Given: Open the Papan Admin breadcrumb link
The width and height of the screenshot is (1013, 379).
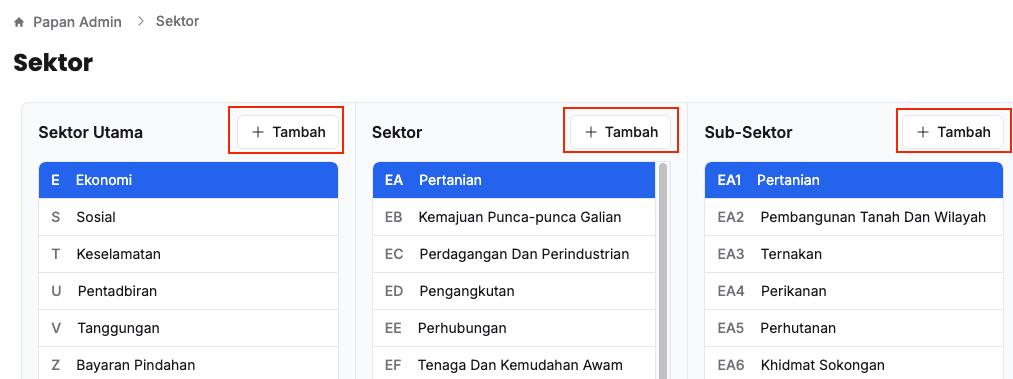Looking at the screenshot, I should (78, 22).
